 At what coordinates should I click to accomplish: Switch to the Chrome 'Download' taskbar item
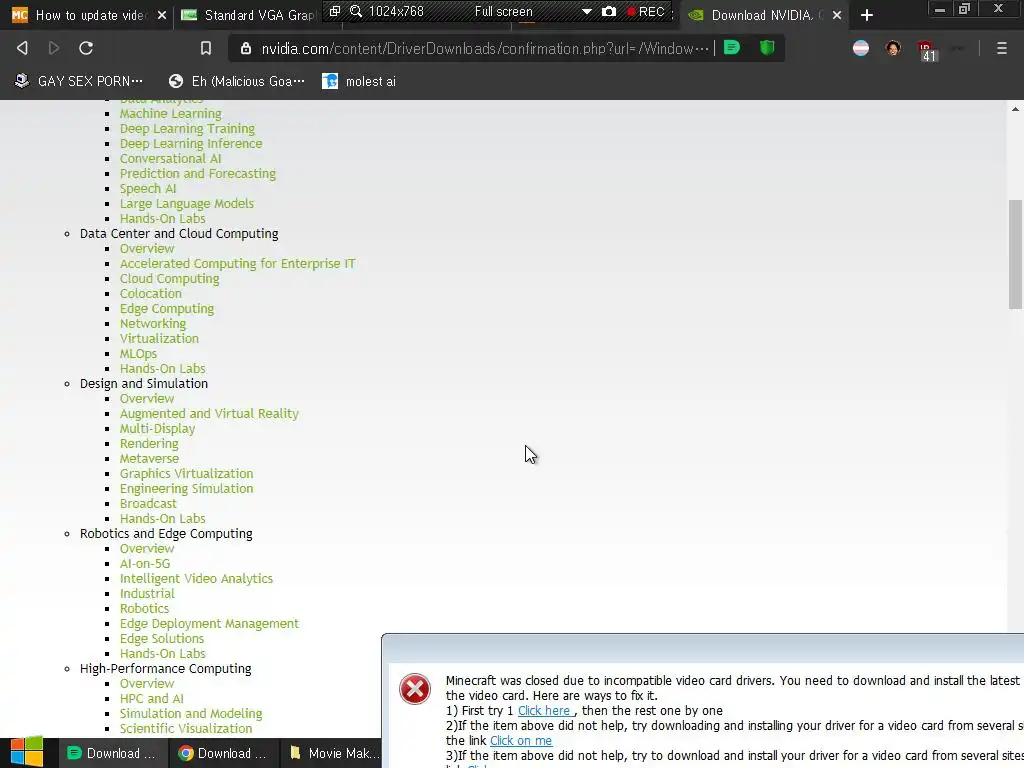pos(222,753)
